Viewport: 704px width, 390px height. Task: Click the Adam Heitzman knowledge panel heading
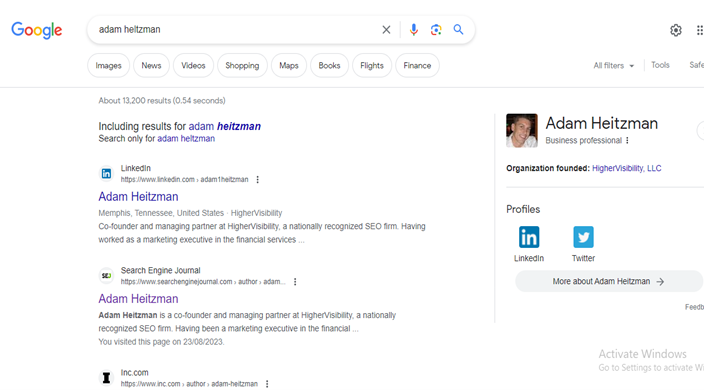[602, 123]
